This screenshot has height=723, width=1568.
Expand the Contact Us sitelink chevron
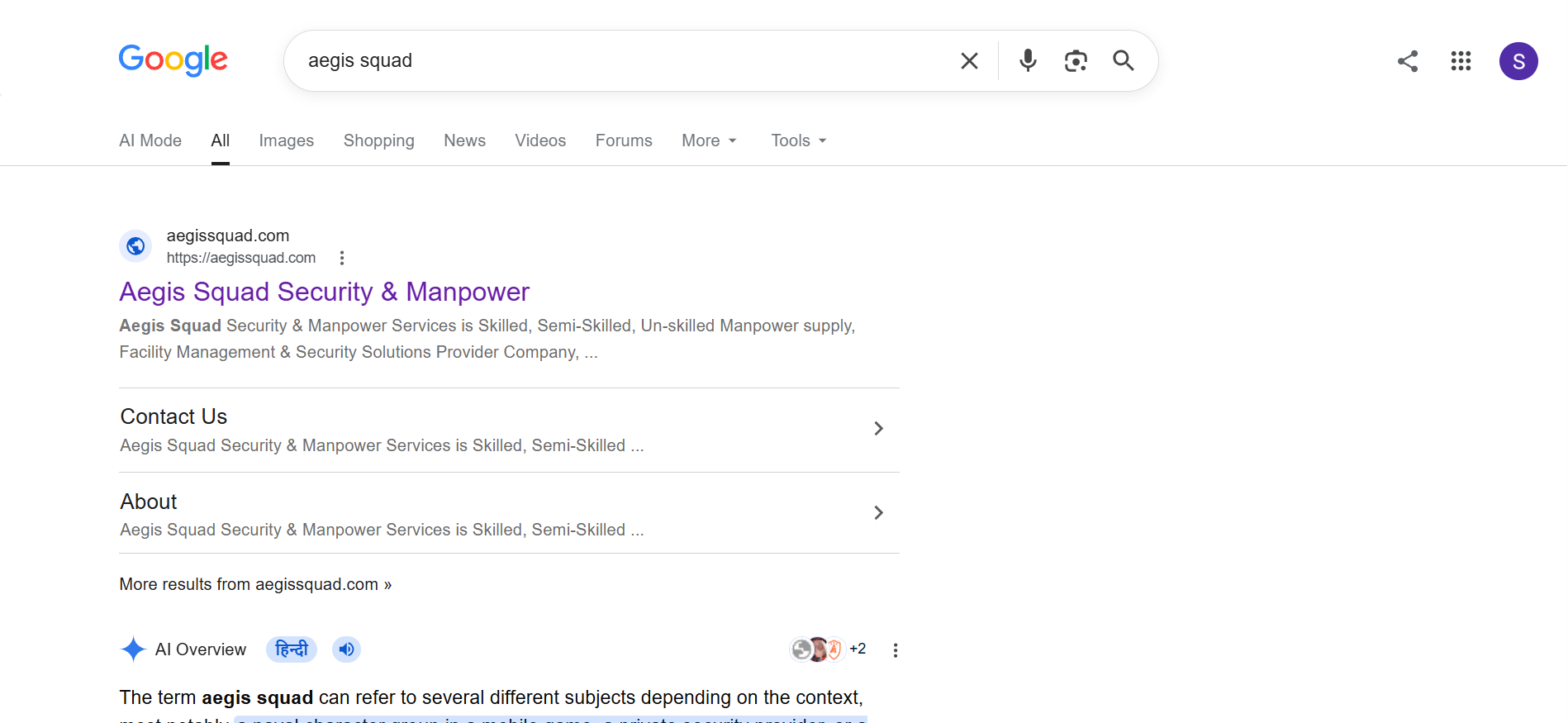click(x=879, y=428)
